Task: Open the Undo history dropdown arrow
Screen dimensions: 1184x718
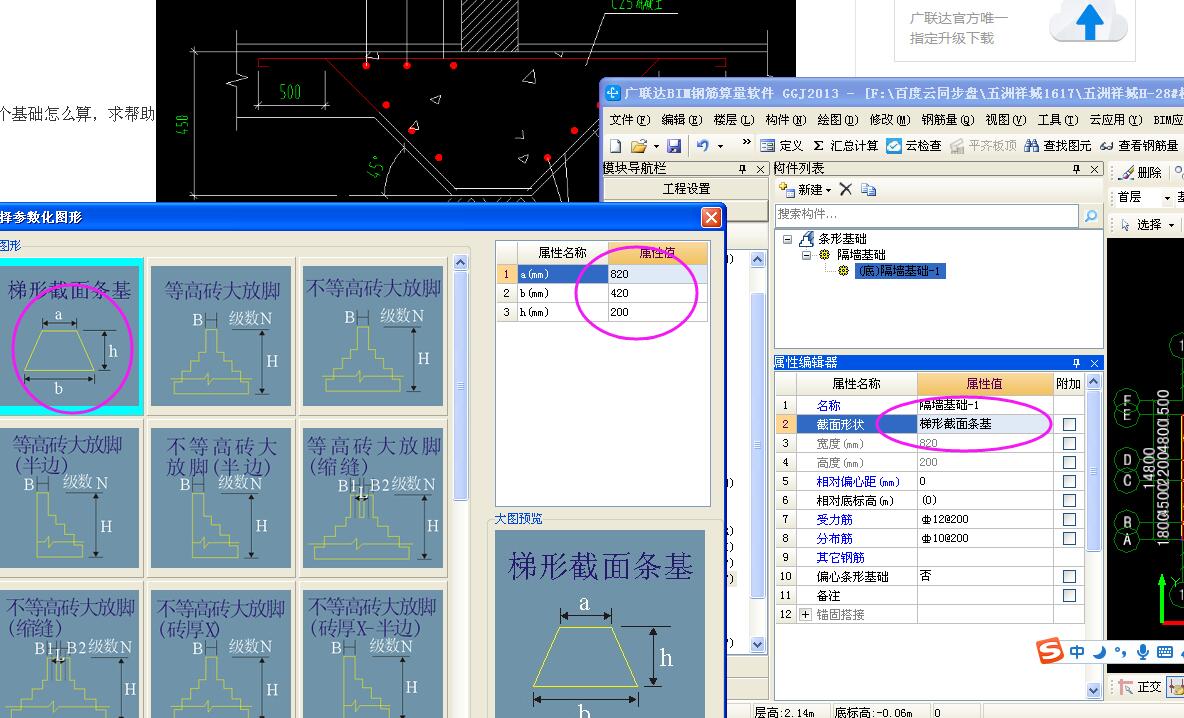Action: [x=720, y=146]
